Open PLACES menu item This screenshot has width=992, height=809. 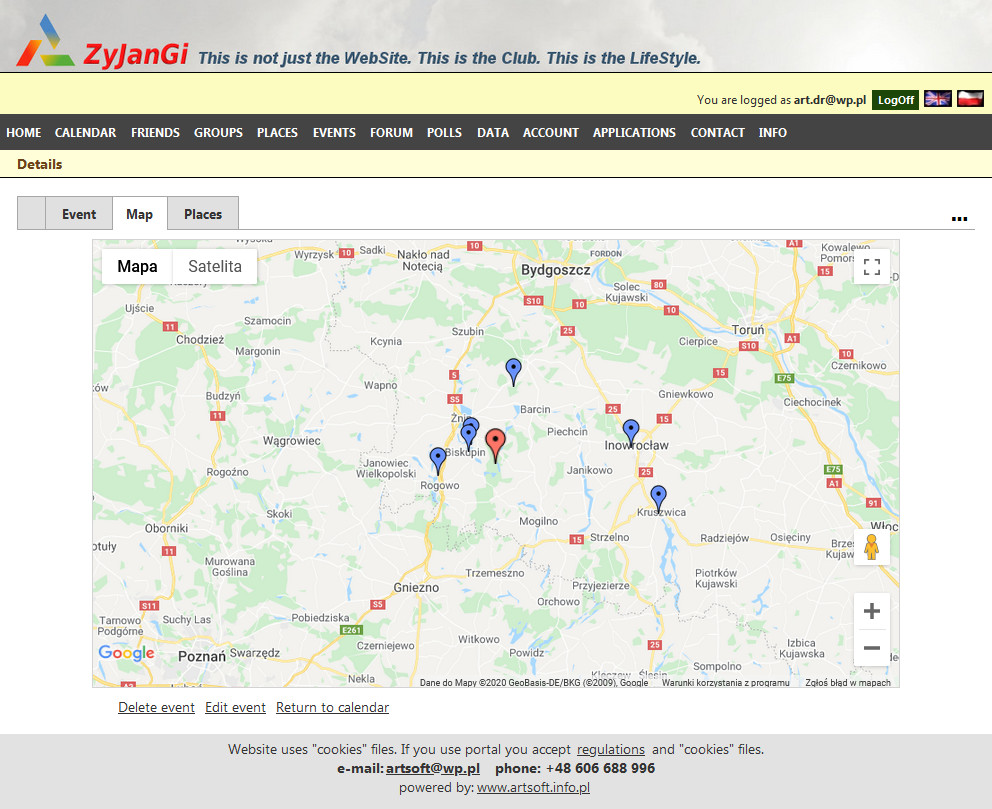coord(277,132)
